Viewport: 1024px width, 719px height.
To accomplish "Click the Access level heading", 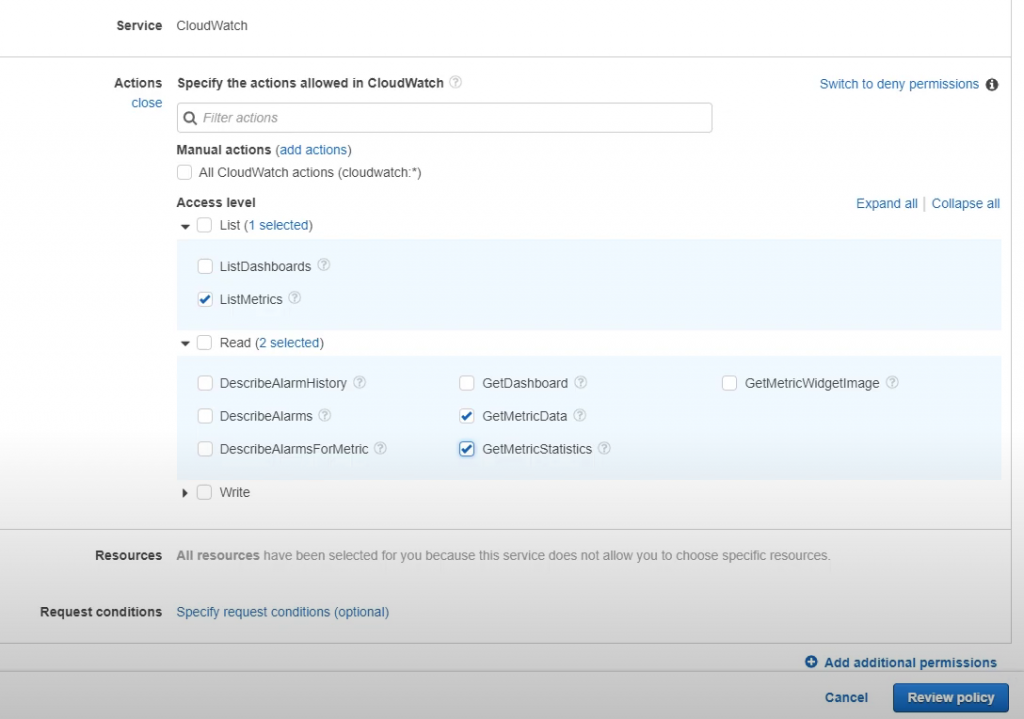I will (216, 202).
